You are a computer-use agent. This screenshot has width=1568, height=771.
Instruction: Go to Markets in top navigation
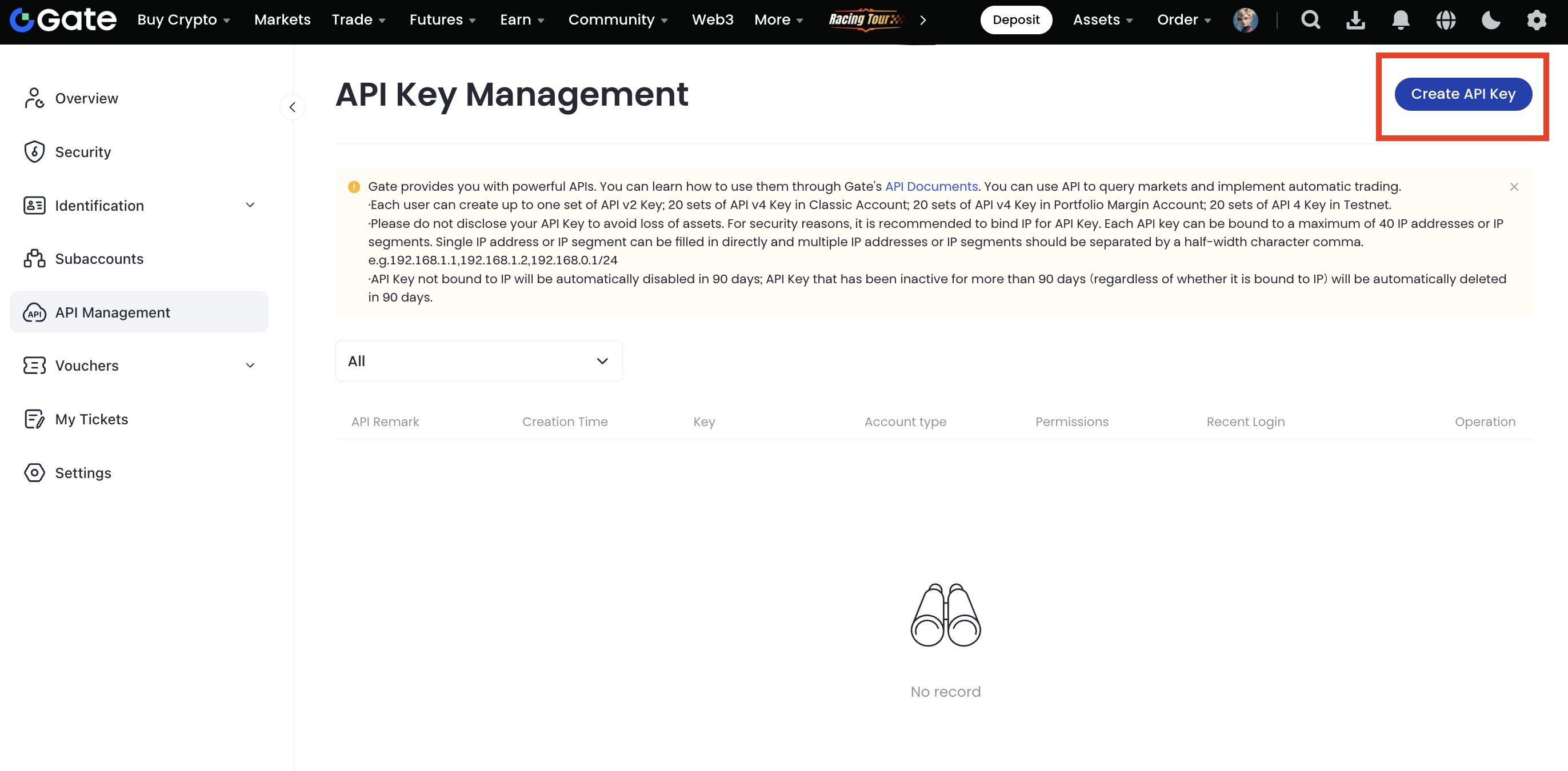click(x=282, y=20)
